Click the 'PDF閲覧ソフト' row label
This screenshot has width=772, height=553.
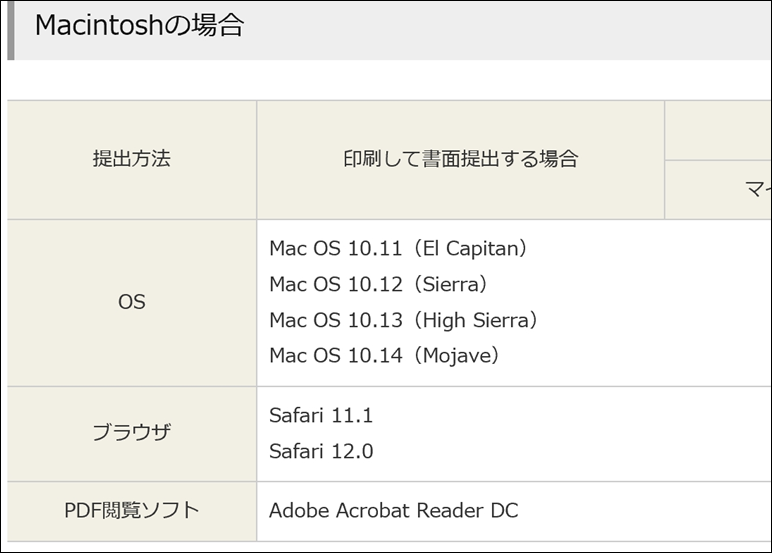[x=131, y=511]
